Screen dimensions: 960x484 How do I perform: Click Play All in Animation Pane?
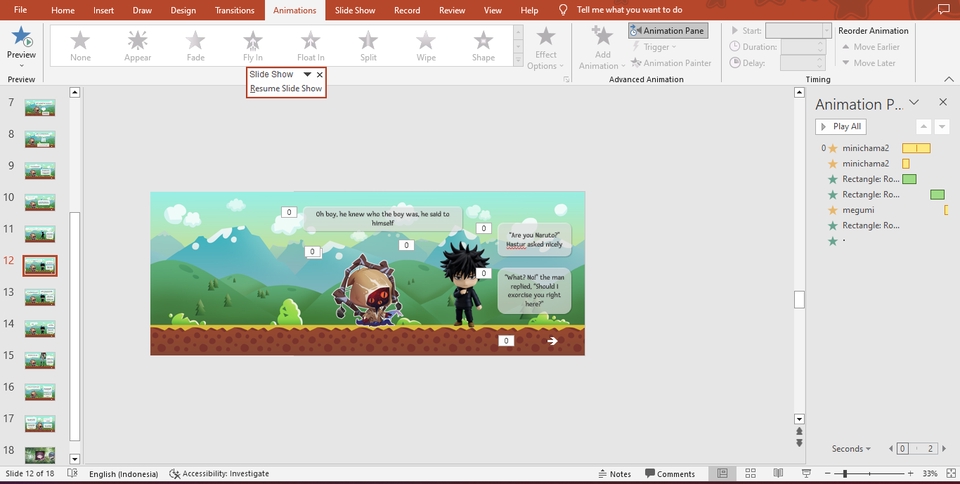[x=841, y=127]
